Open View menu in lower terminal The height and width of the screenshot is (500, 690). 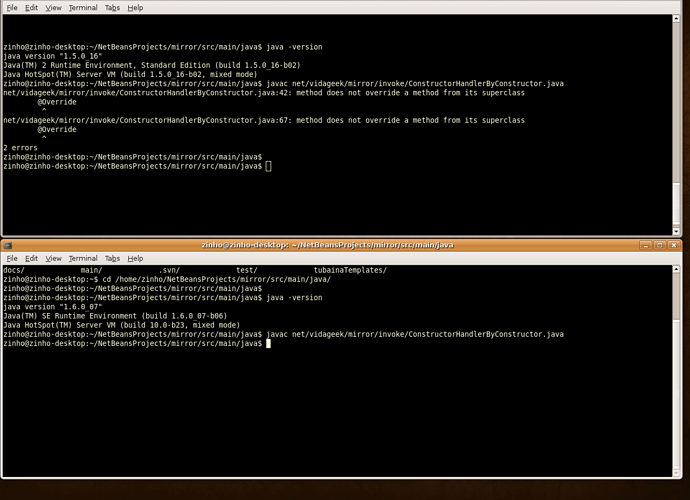click(x=53, y=258)
